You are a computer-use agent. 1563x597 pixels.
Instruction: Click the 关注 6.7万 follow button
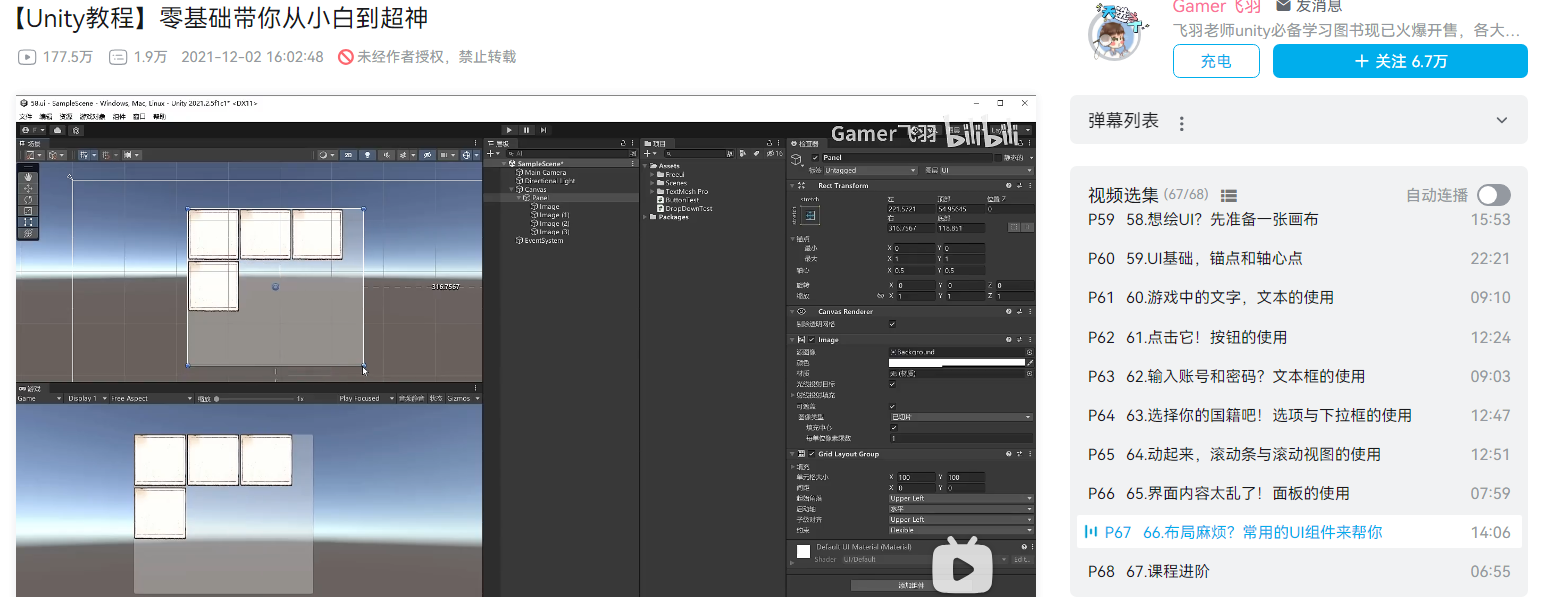(1400, 61)
